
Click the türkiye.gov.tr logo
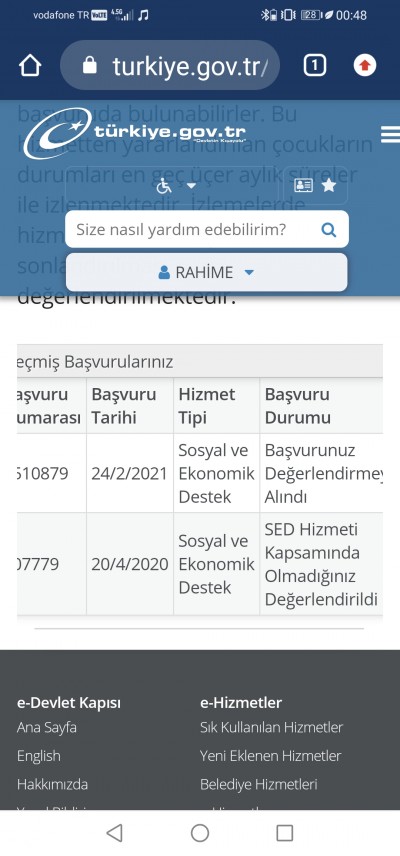pos(135,133)
